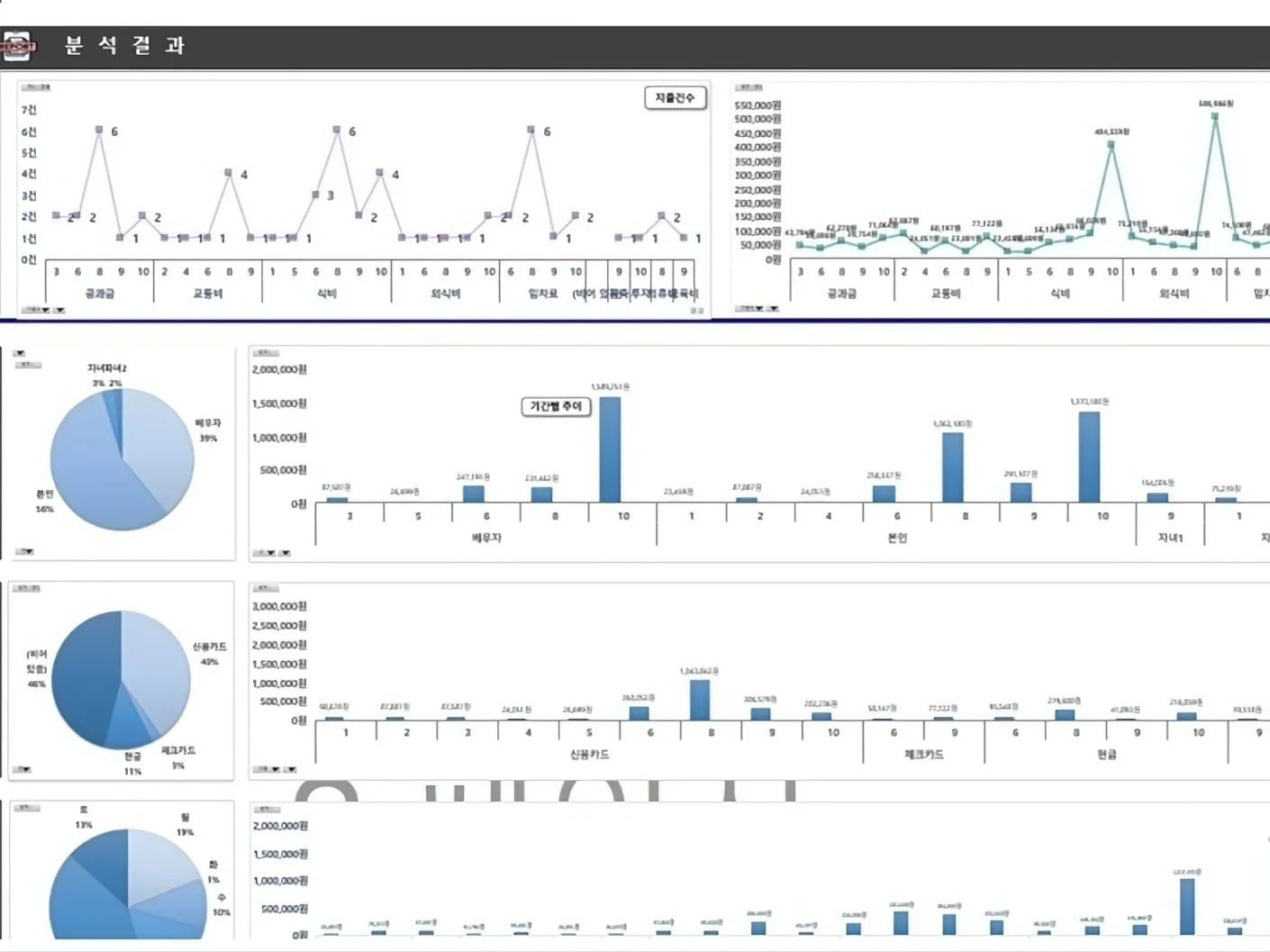Click 550,000원 axis value in amount chart

point(757,105)
